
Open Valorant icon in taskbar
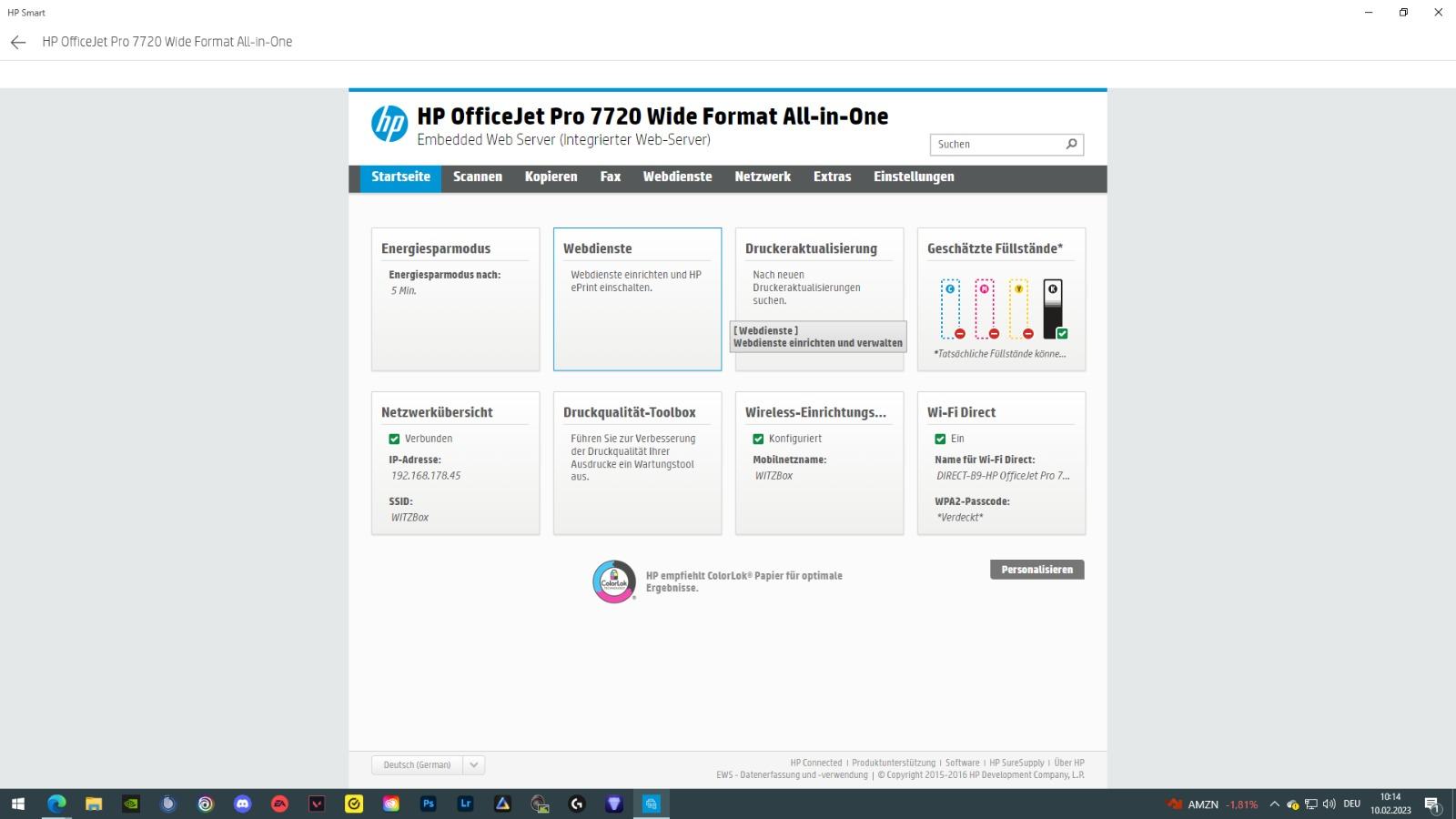317,804
